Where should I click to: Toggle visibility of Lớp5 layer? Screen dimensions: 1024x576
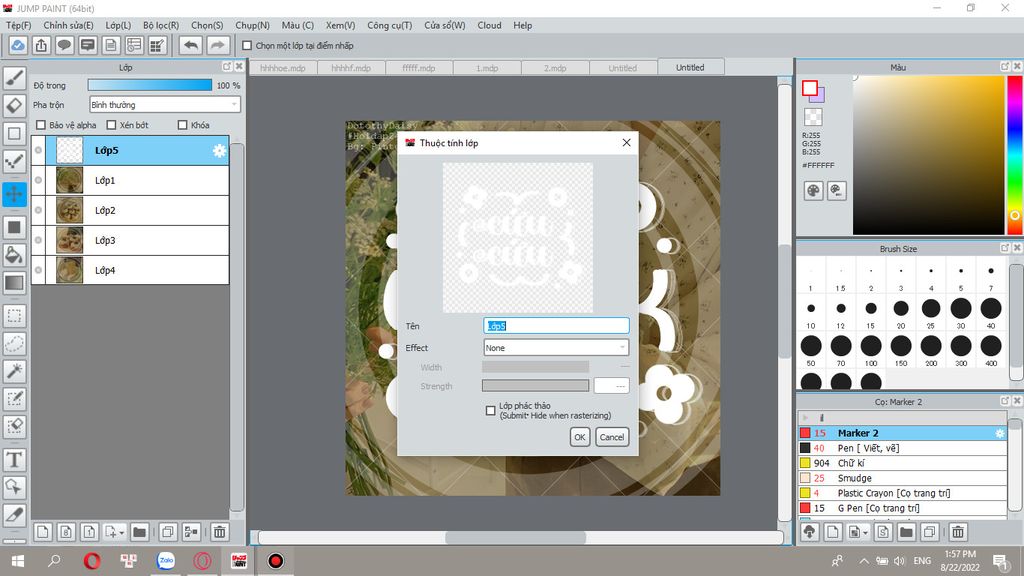(x=39, y=150)
